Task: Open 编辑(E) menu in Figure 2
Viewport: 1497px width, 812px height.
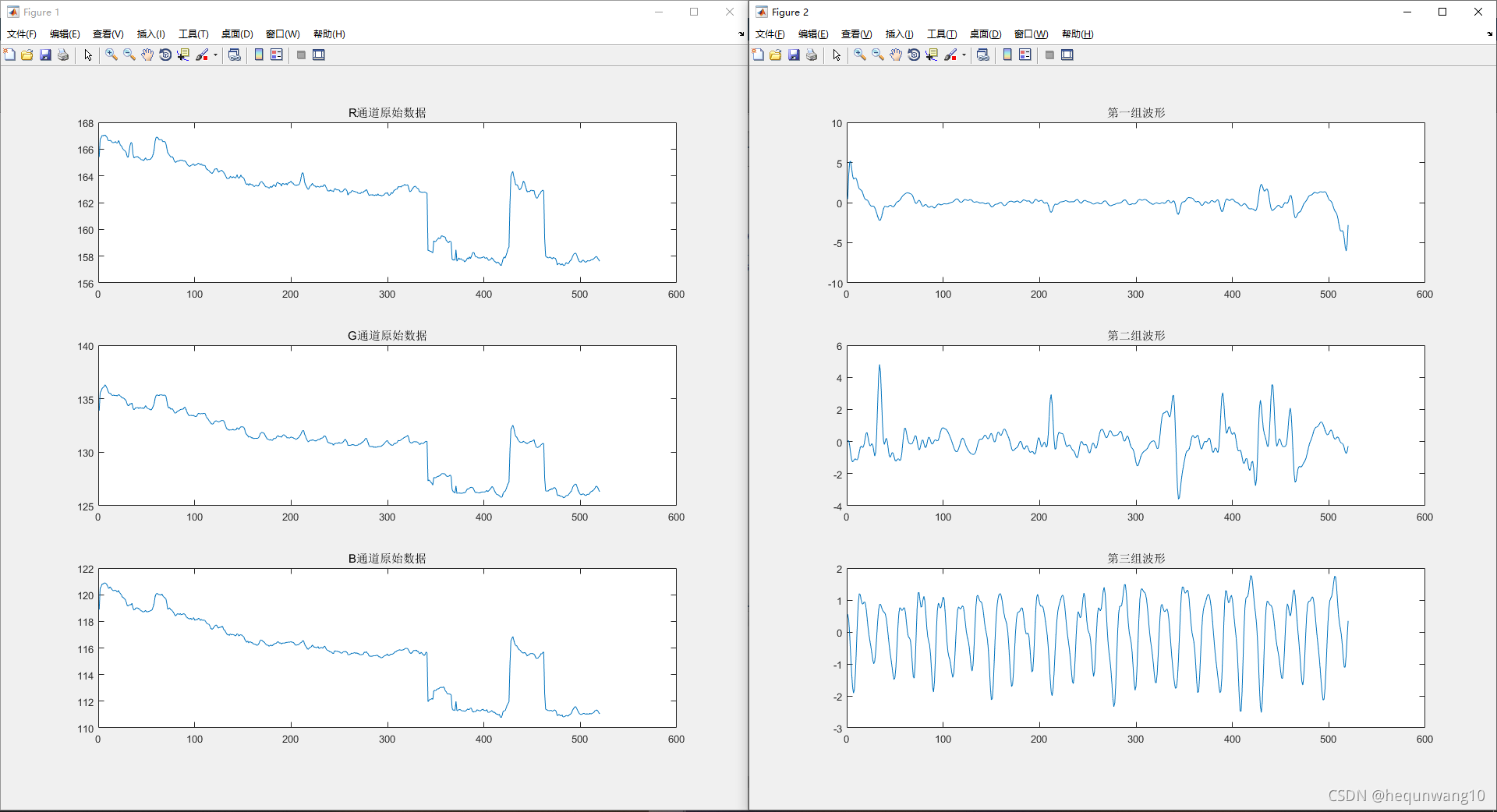Action: [813, 34]
